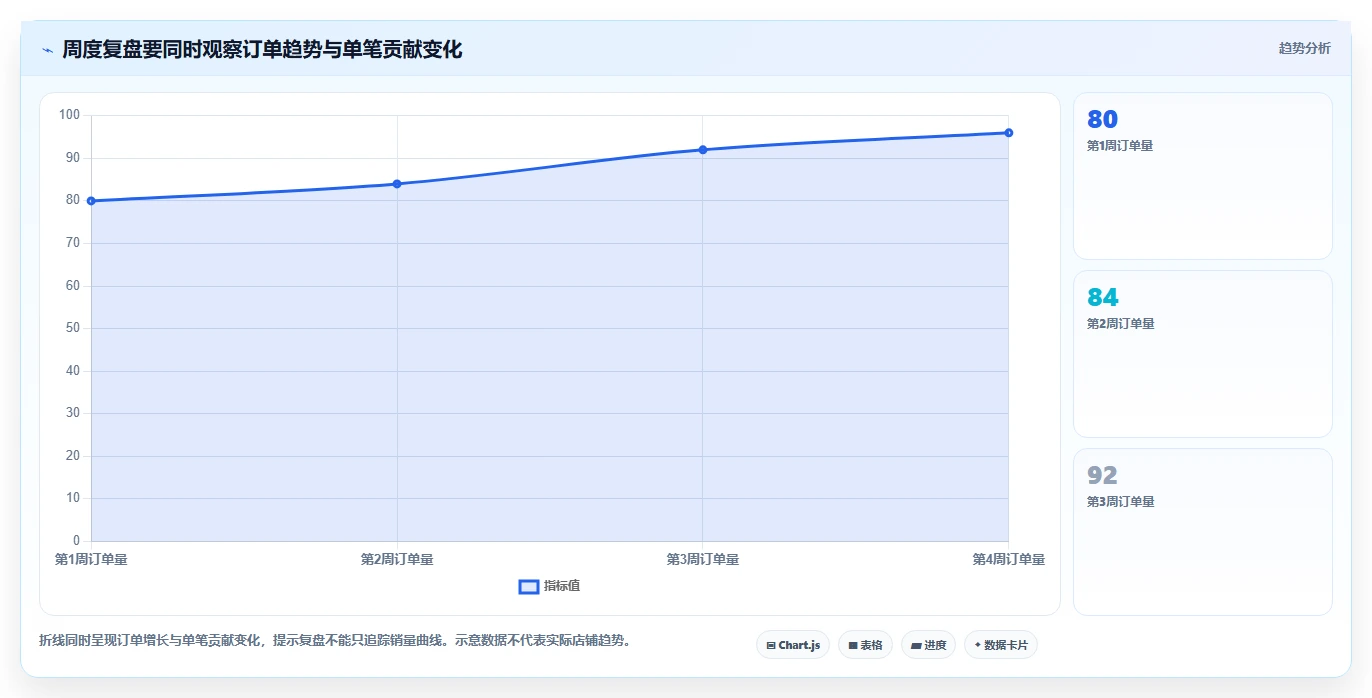Click the icon inside the 表格 chip
The width and height of the screenshot is (1372, 698).
853,646
